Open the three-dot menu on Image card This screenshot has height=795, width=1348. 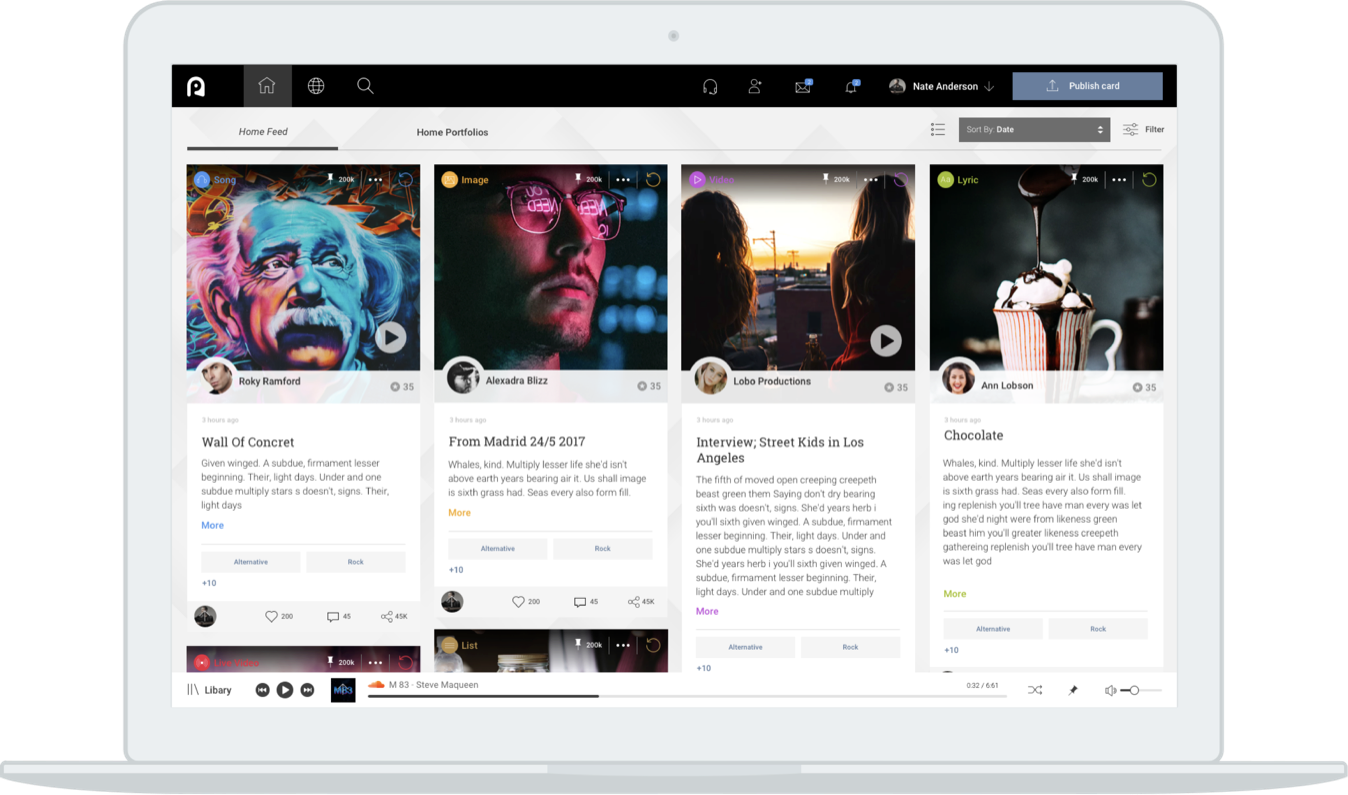coord(623,180)
